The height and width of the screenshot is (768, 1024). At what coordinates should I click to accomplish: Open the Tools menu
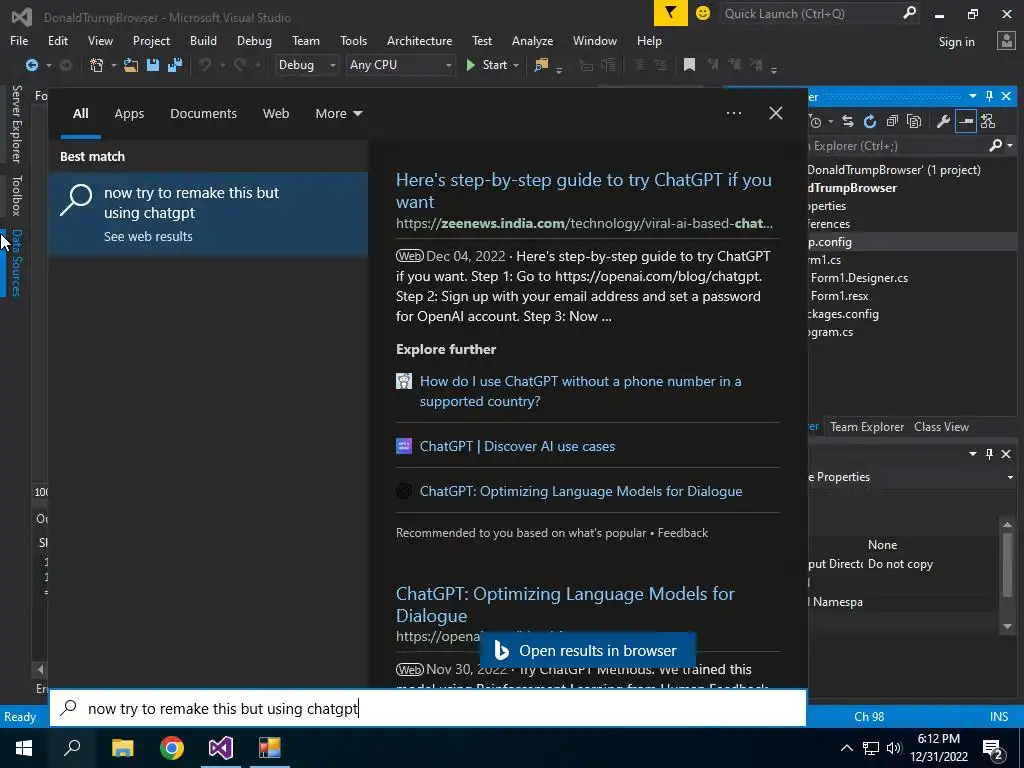[353, 40]
